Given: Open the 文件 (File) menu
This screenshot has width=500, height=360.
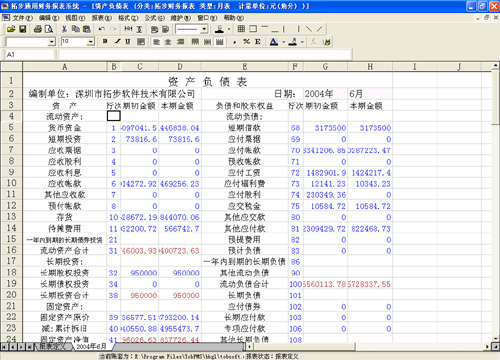Looking at the screenshot, I should click(22, 18).
